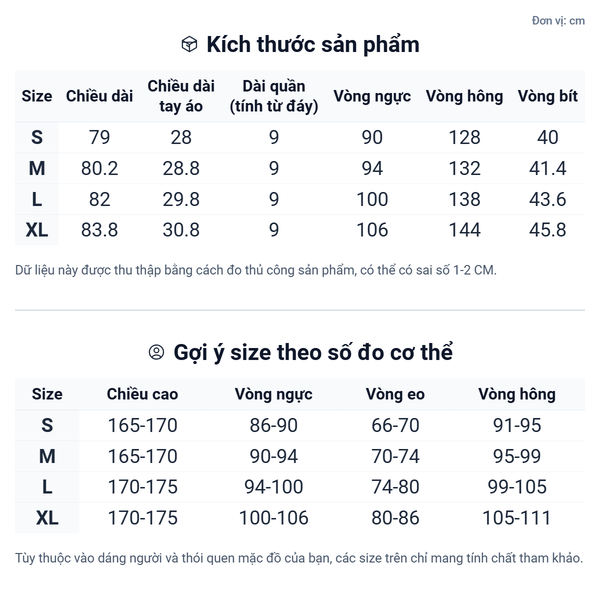Click the person icon beside Gợi ý size

(156, 353)
